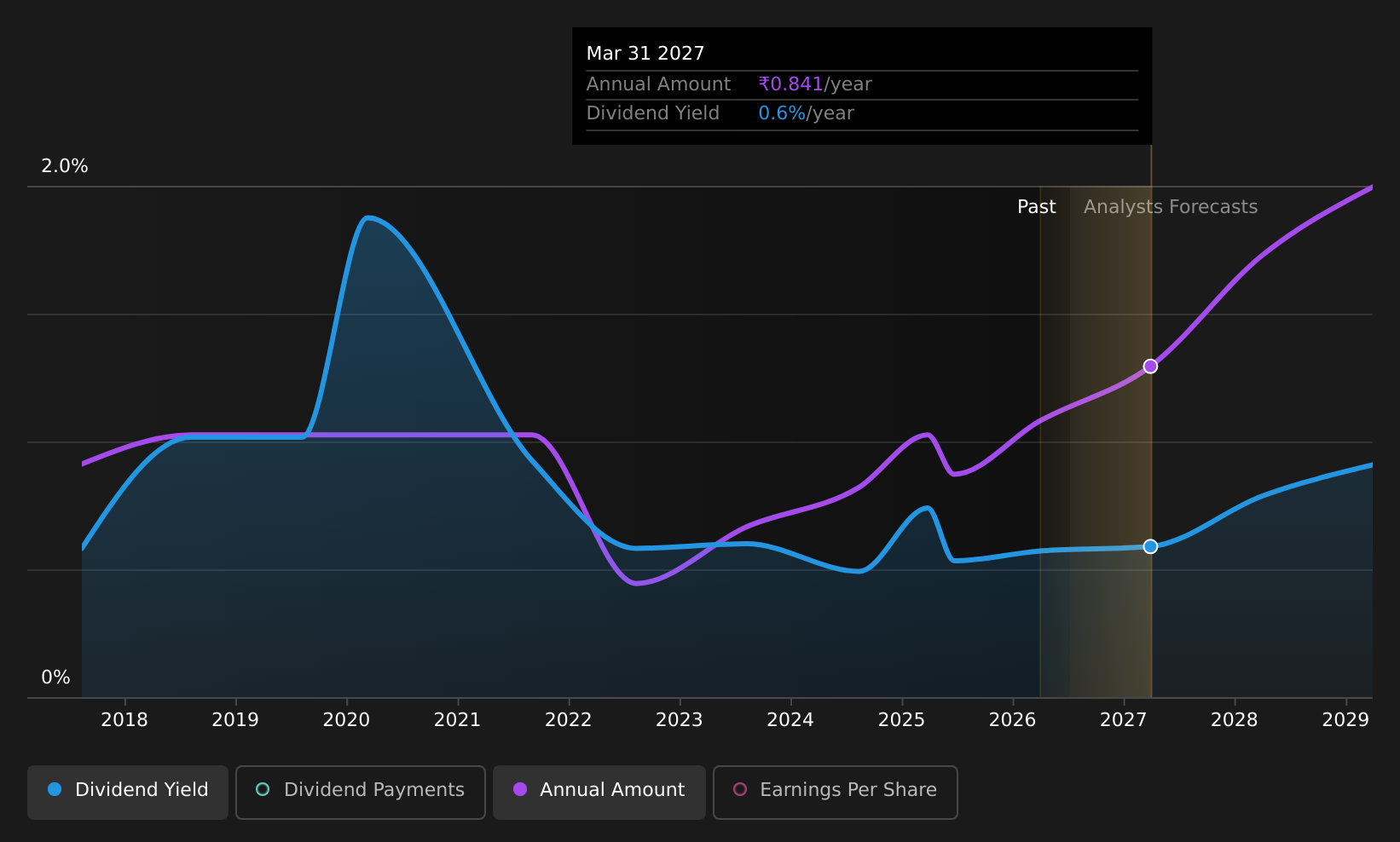The image size is (1400, 842).
Task: Click the tooltip Dividend Yield row label
Action: coord(653,113)
